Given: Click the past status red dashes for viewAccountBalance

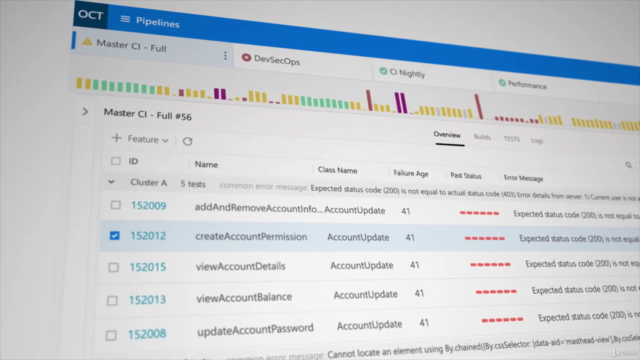Looking at the screenshot, I should 496,291.
